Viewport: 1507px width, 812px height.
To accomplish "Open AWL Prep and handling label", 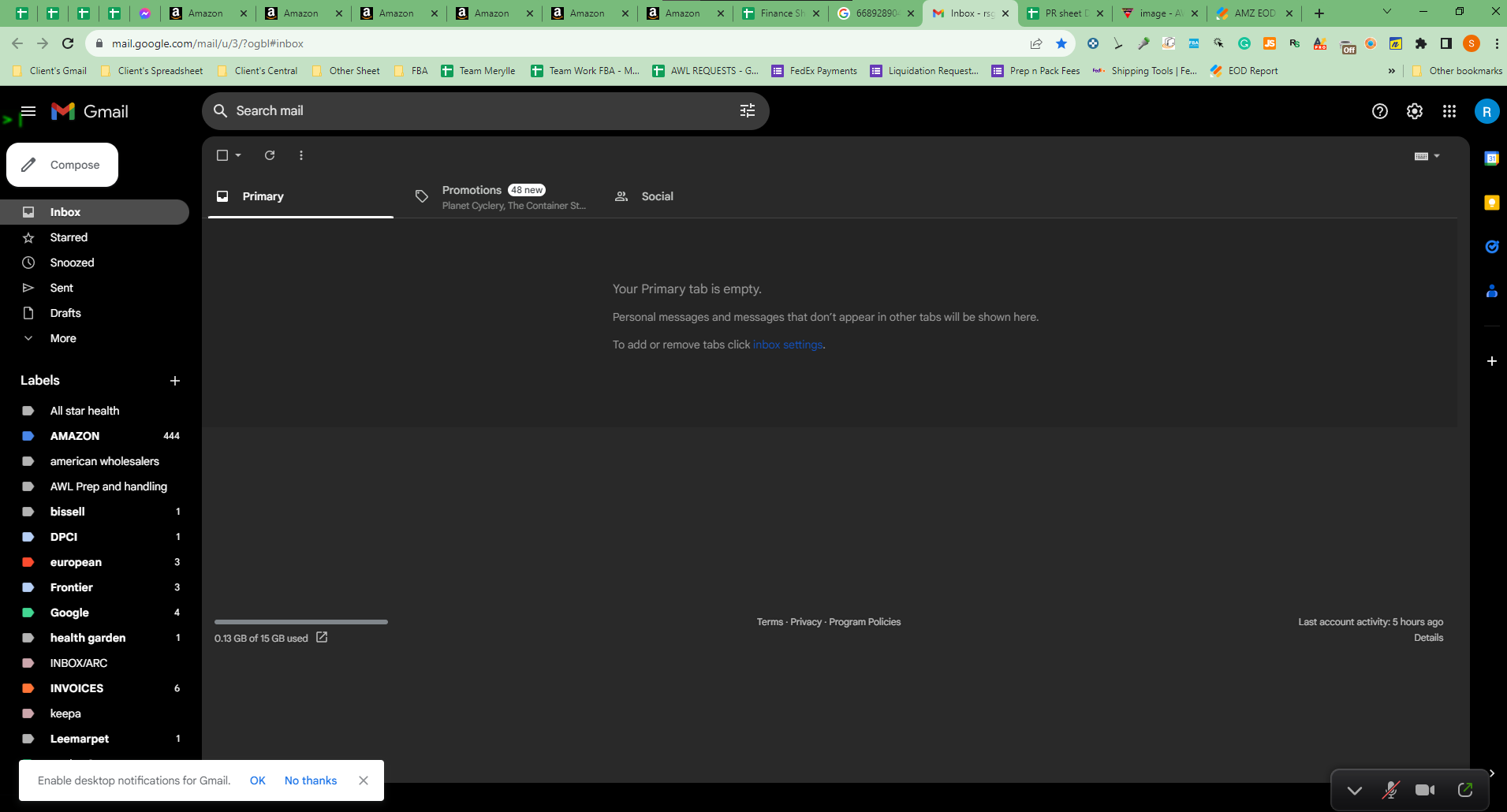I will click(95, 486).
